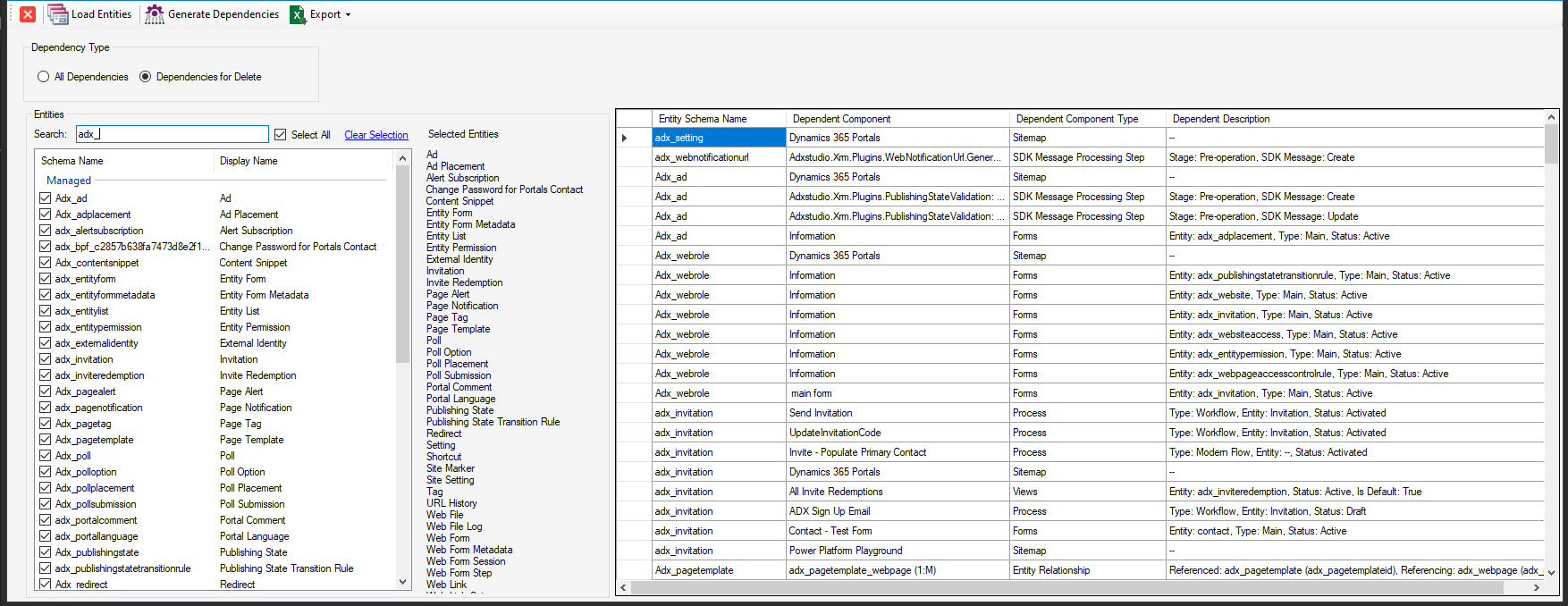Click the entity list scroll-down arrow
1568x606 pixels.
tap(403, 581)
